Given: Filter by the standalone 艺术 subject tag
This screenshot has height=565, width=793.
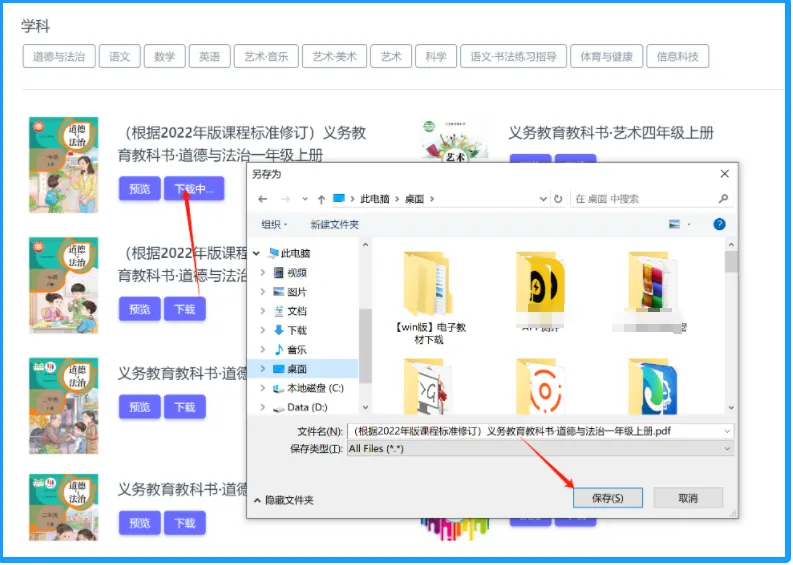Looking at the screenshot, I should 391,56.
